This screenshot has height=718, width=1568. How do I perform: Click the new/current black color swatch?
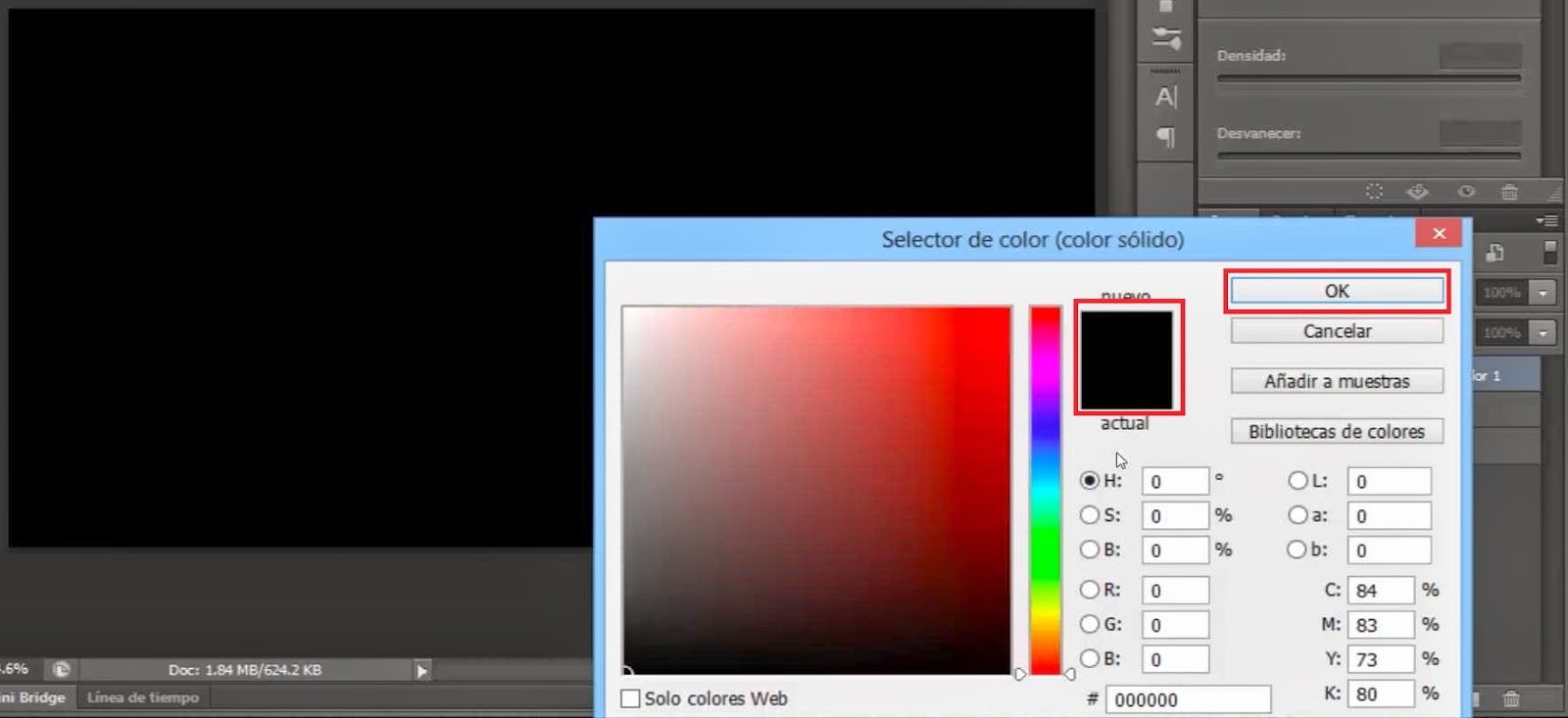[x=1127, y=360]
